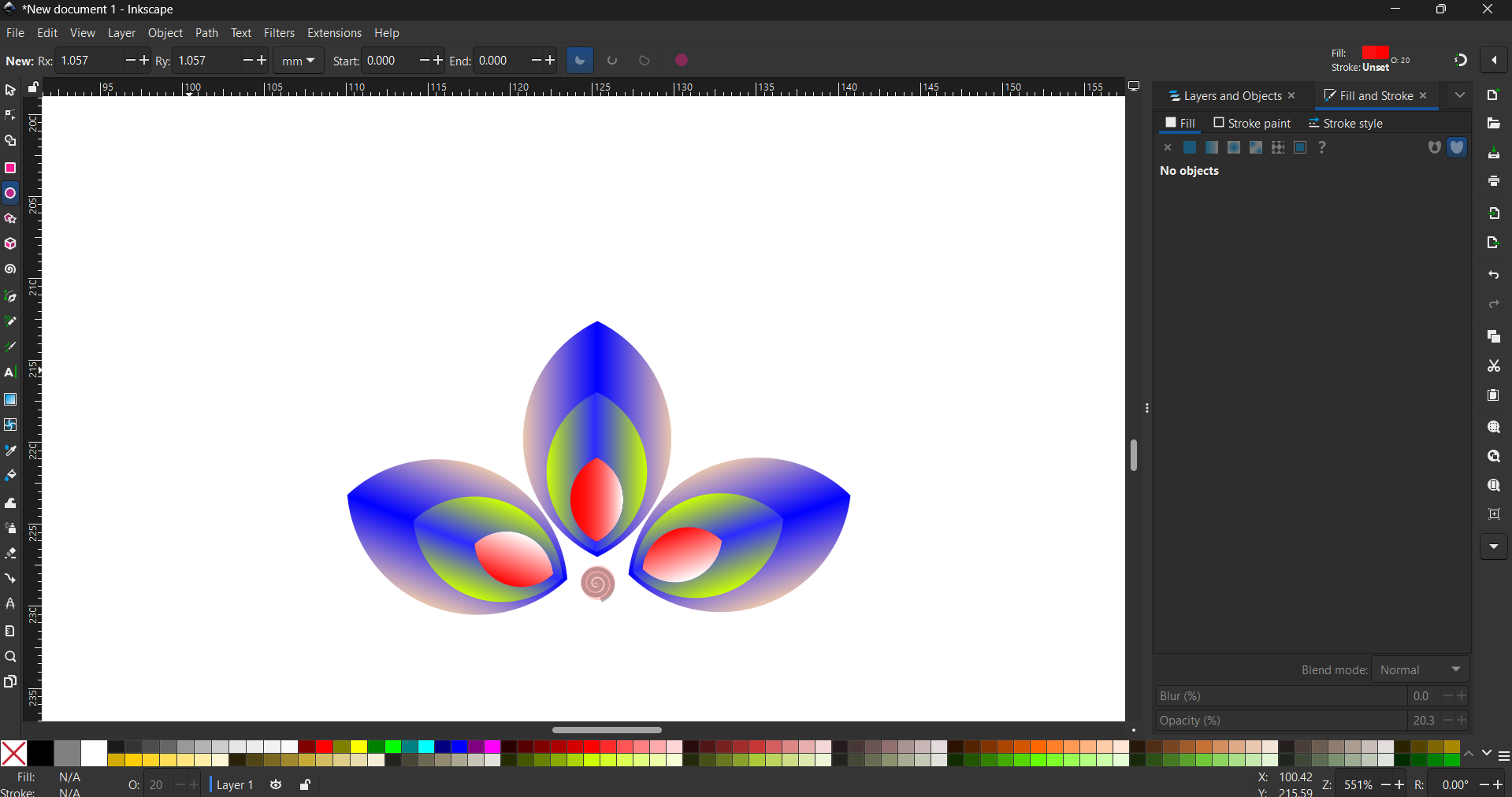Select the Pages tool
This screenshot has width=1512, height=797.
click(x=10, y=682)
